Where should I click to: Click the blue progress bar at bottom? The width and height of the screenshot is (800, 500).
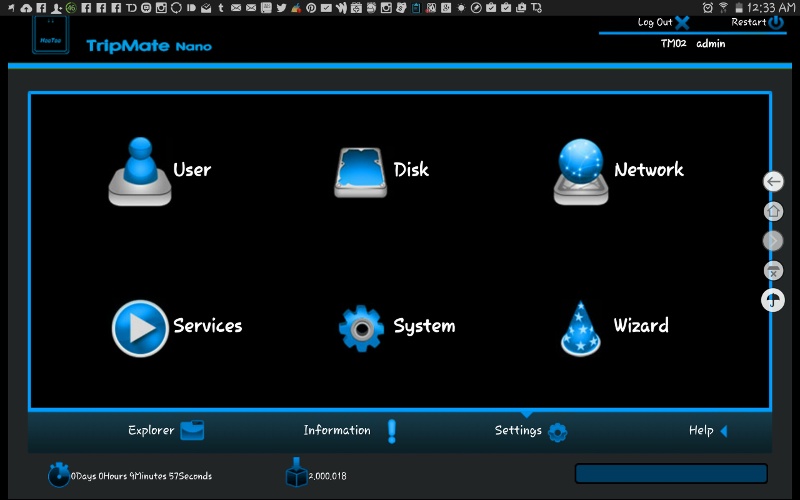pos(671,473)
